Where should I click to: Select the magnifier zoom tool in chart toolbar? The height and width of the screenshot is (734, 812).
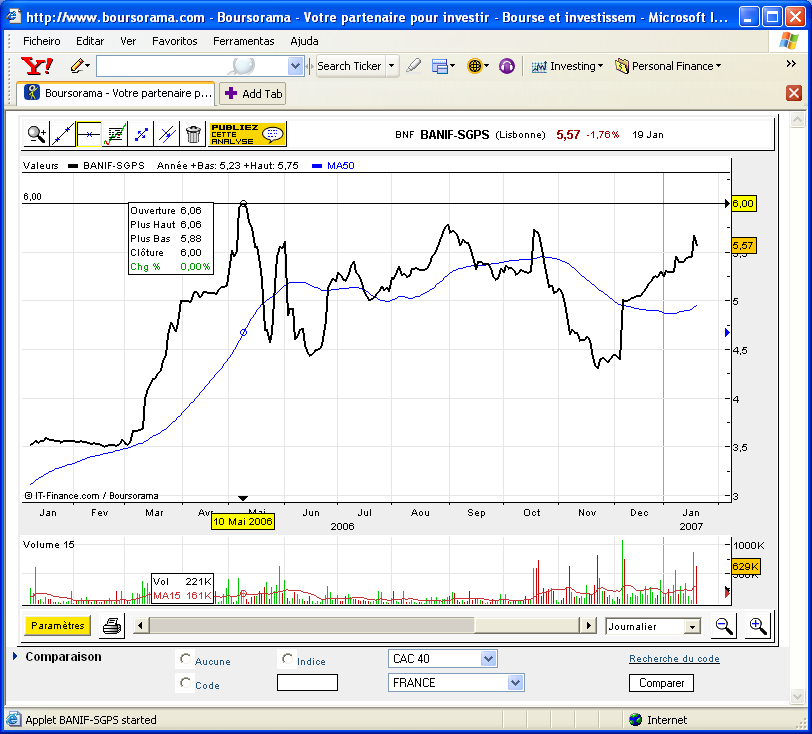(x=37, y=134)
